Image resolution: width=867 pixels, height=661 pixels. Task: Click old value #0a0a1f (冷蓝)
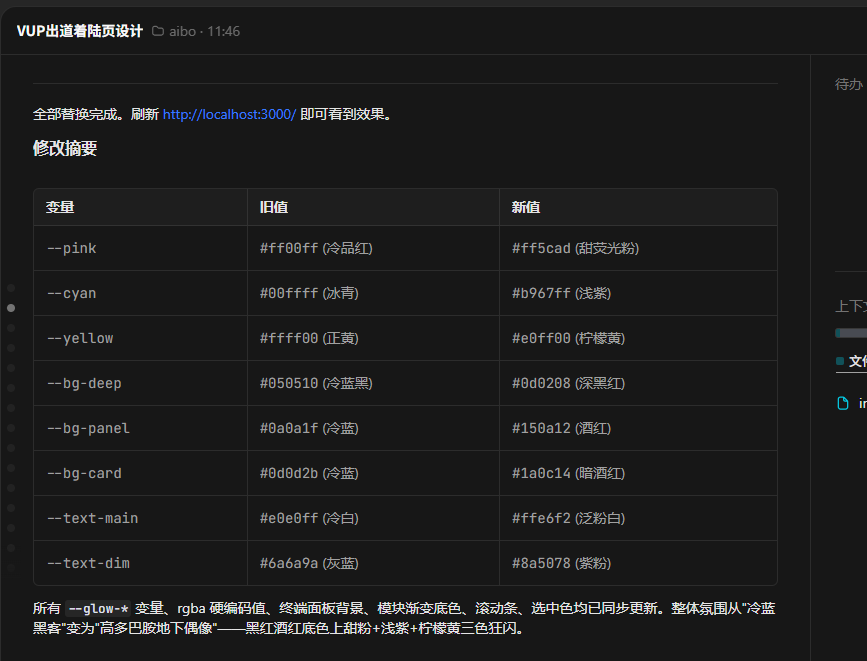310,428
